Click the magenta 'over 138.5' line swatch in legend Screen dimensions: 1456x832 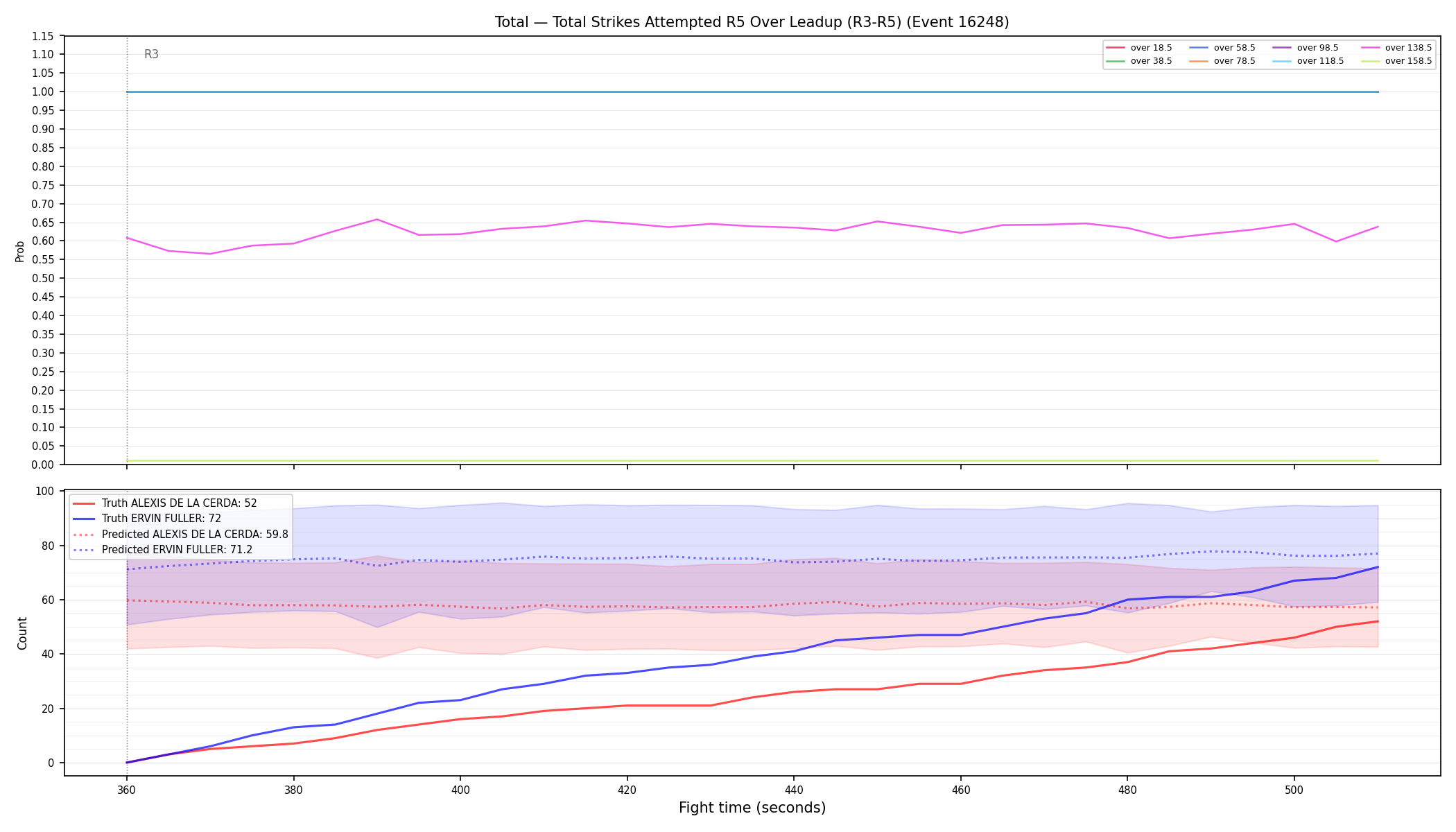[1370, 48]
